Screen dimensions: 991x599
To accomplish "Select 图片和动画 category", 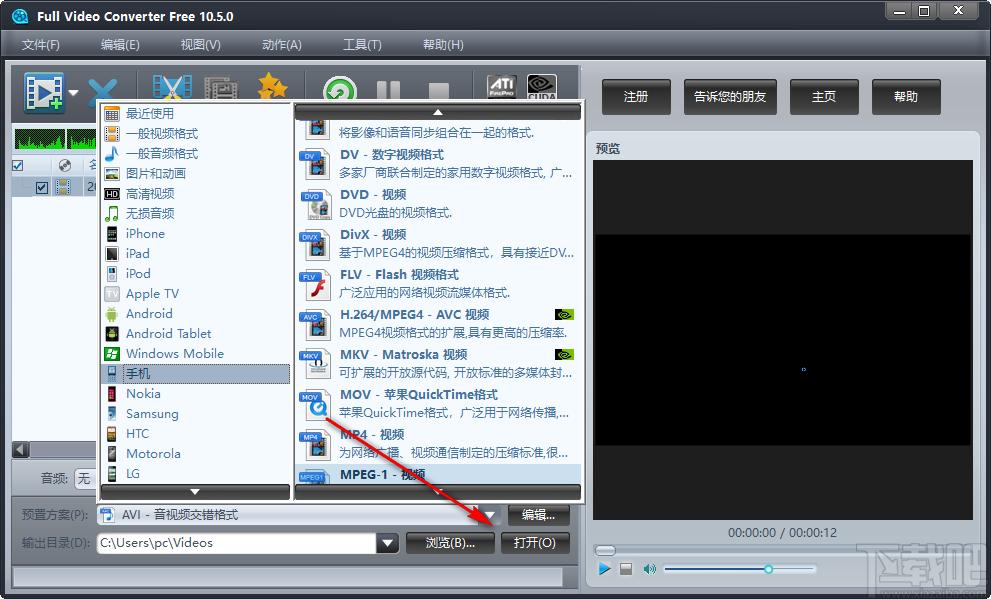I will tap(195, 173).
